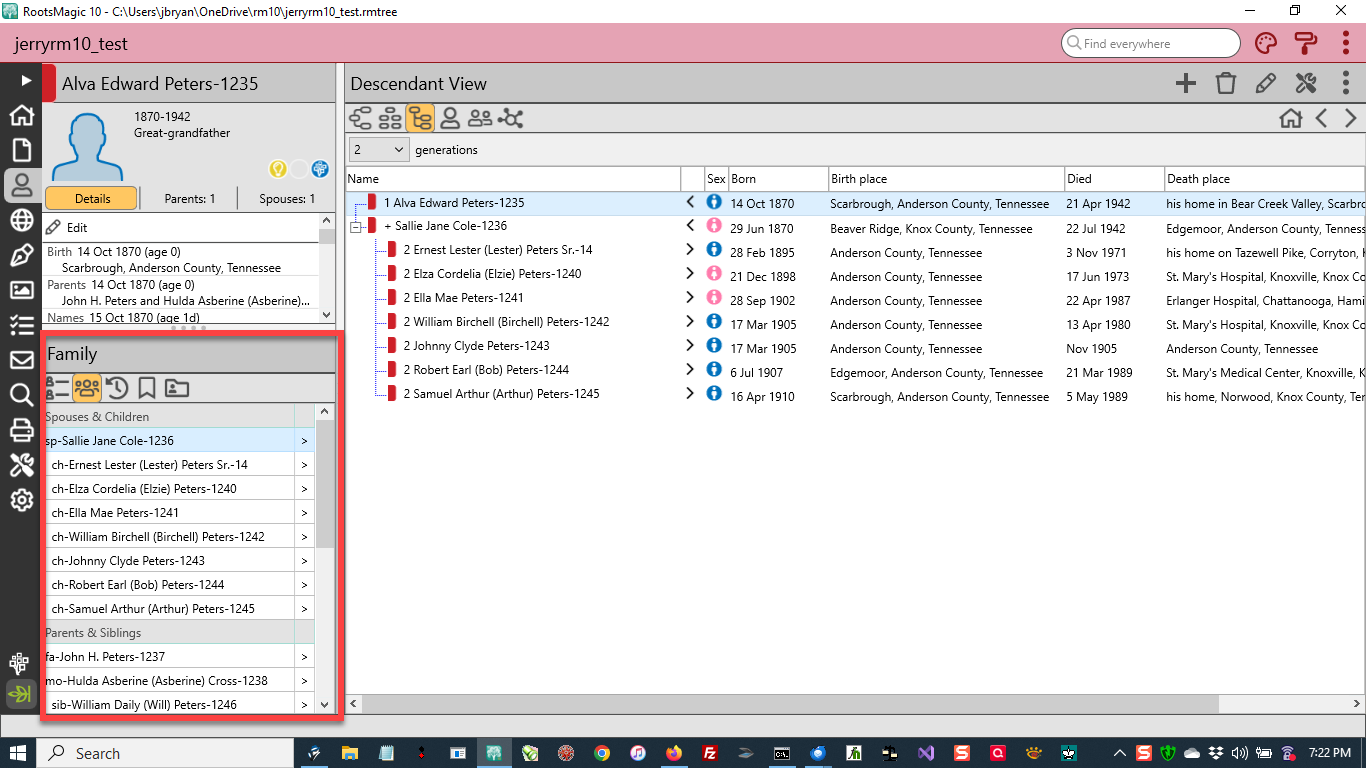Viewport: 1366px width, 768px height.
Task: Open Bookmarks icon in the side panel
Action: coord(147,388)
